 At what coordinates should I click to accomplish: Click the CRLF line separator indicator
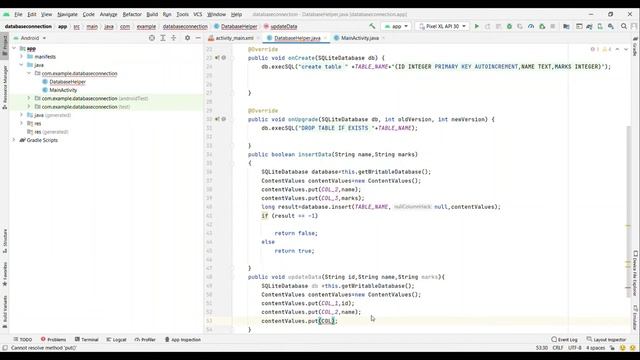pos(558,348)
